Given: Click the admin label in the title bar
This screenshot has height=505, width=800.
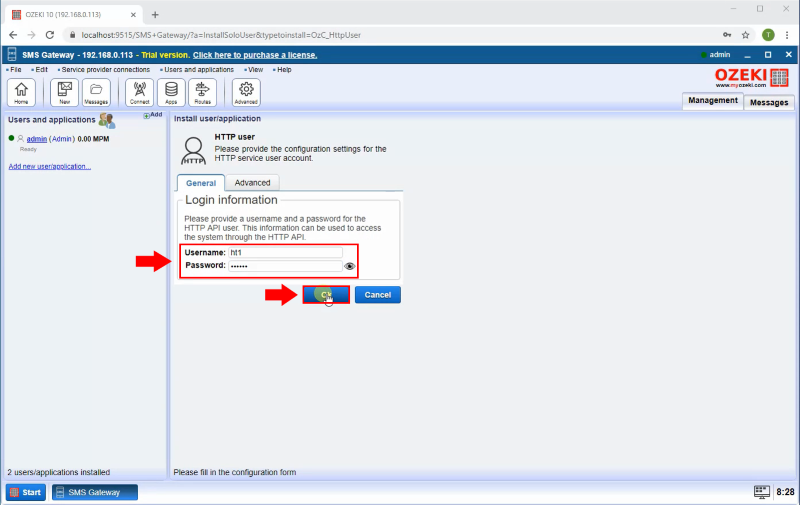Looking at the screenshot, I should coord(719,55).
